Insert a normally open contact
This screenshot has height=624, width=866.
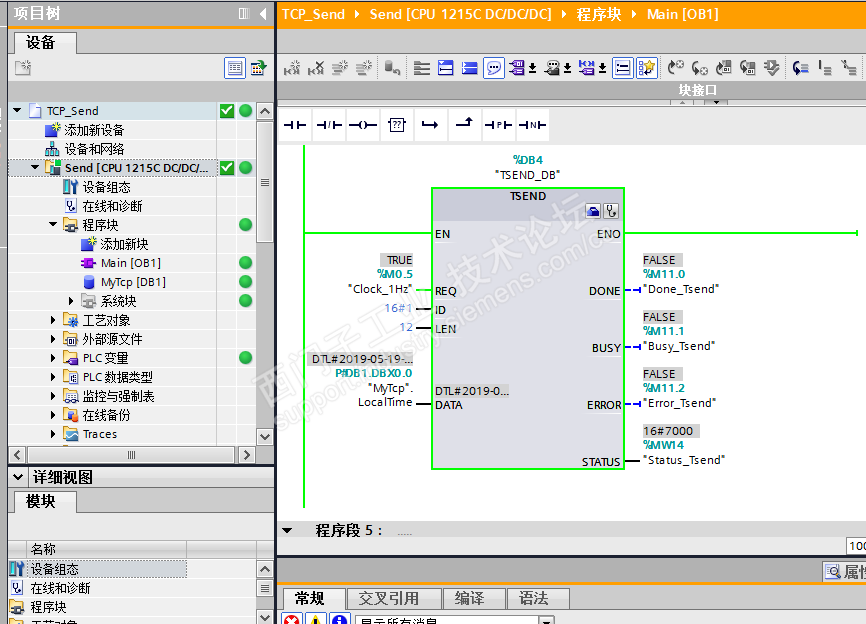294,125
